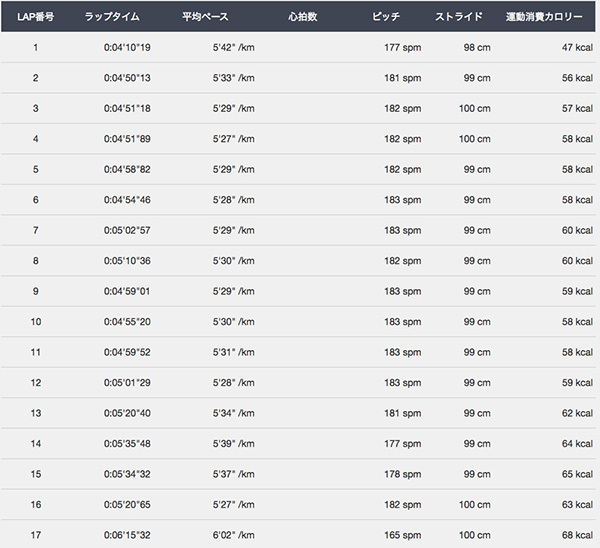Click pace 5'39" /km in lap 14
The width and height of the screenshot is (600, 548).
tap(233, 444)
